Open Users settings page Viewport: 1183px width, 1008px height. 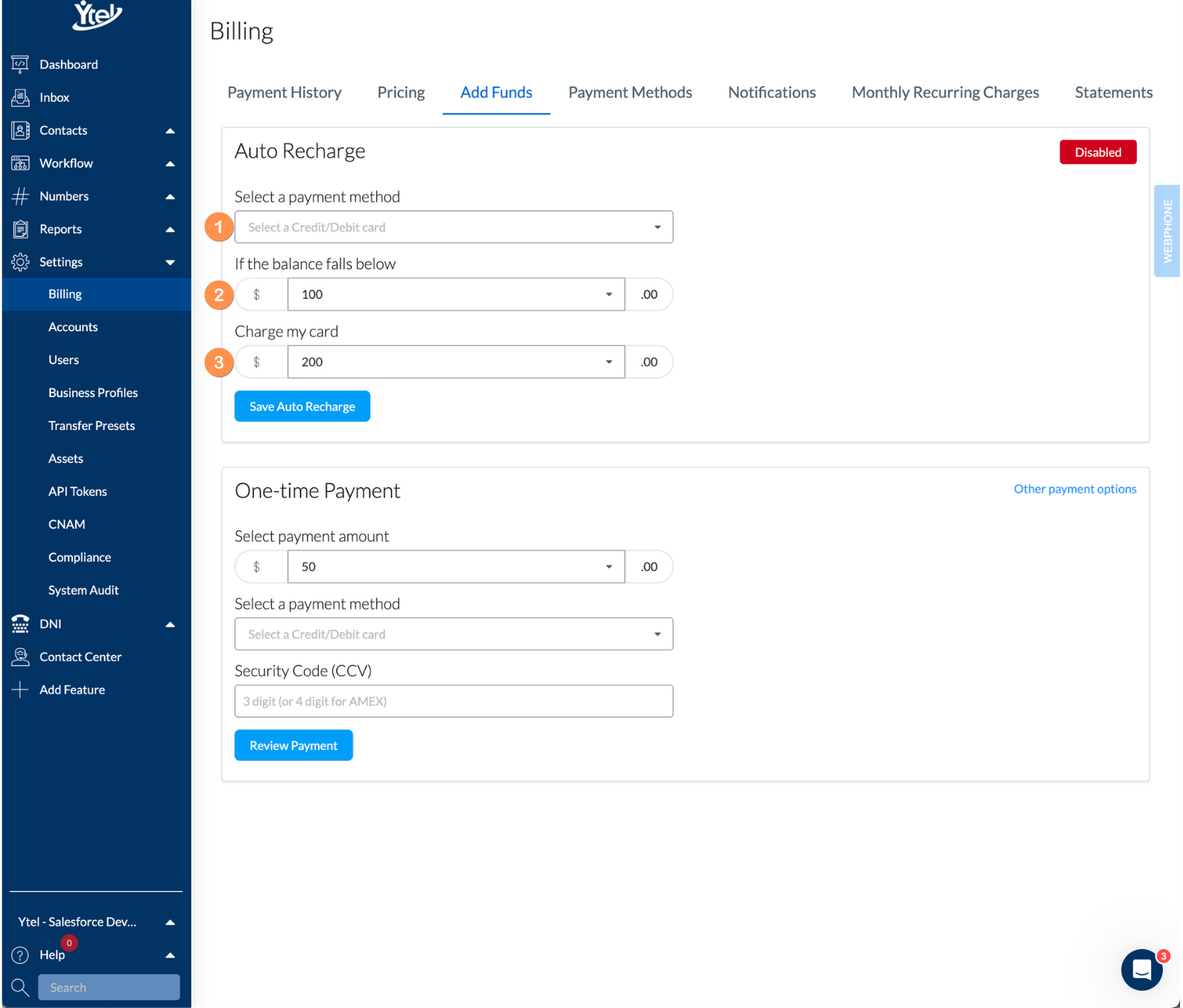(63, 360)
